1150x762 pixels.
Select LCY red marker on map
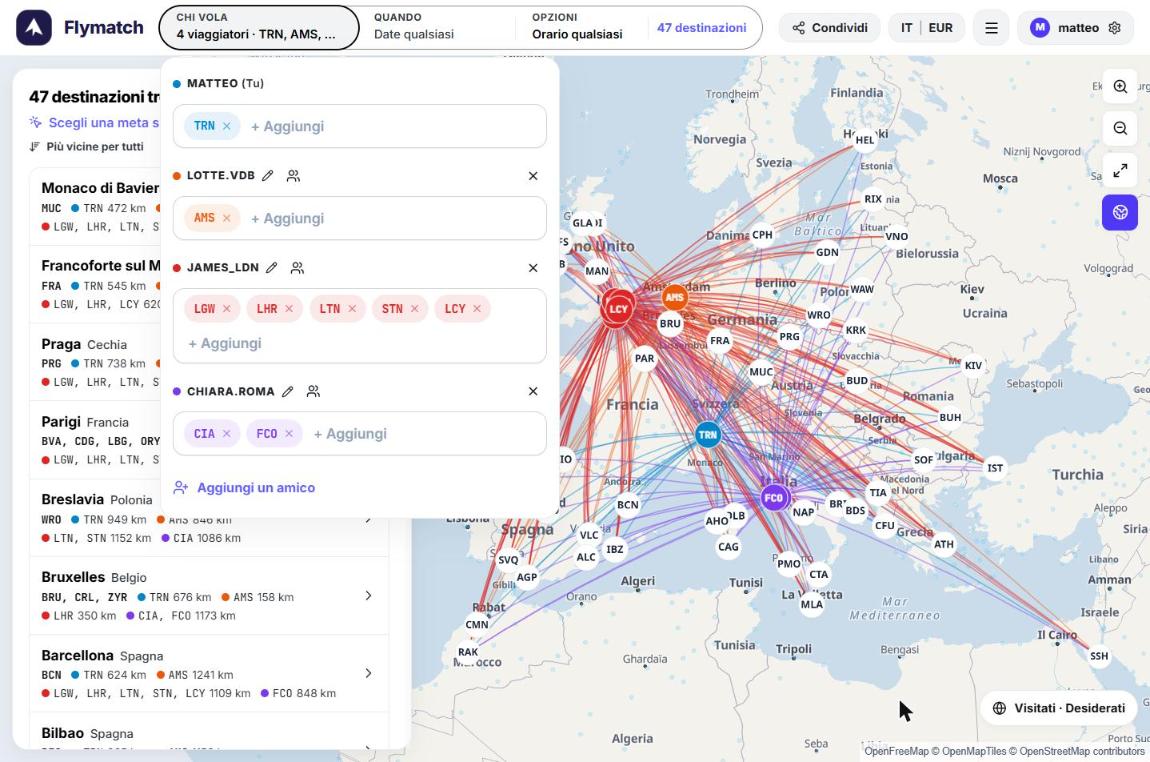(x=618, y=309)
